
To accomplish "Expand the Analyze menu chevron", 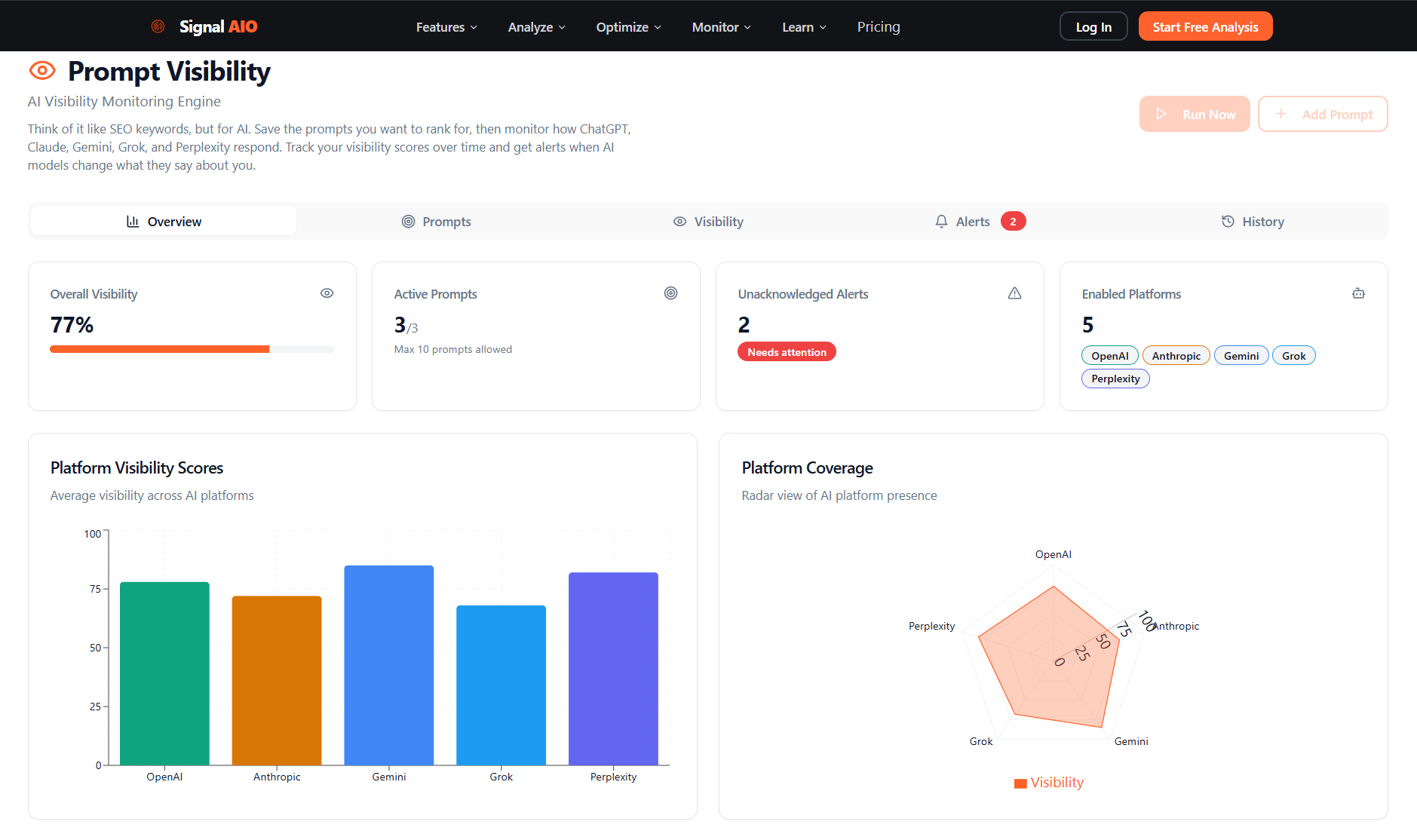I will click(562, 27).
